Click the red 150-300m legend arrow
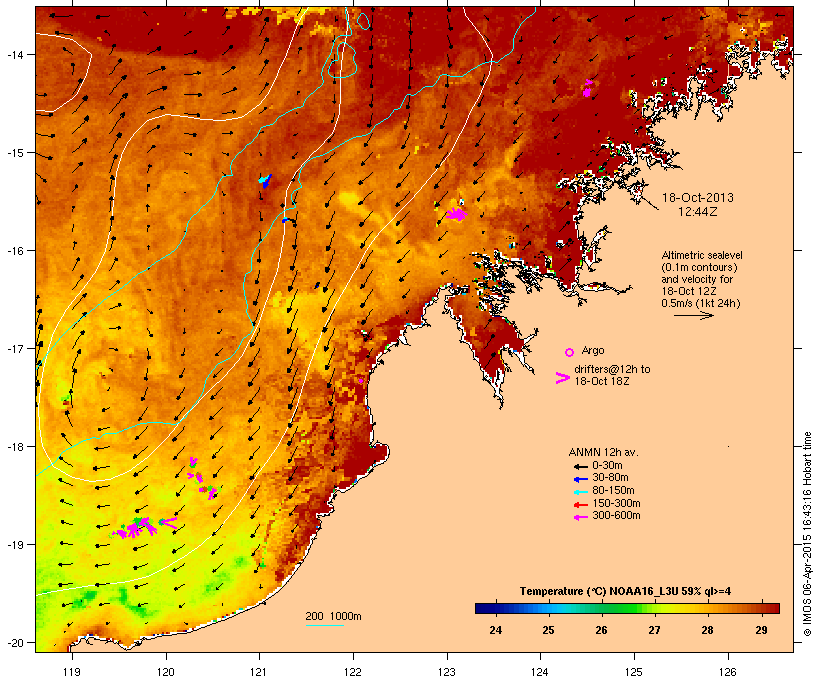The image size is (820, 680). coord(580,505)
